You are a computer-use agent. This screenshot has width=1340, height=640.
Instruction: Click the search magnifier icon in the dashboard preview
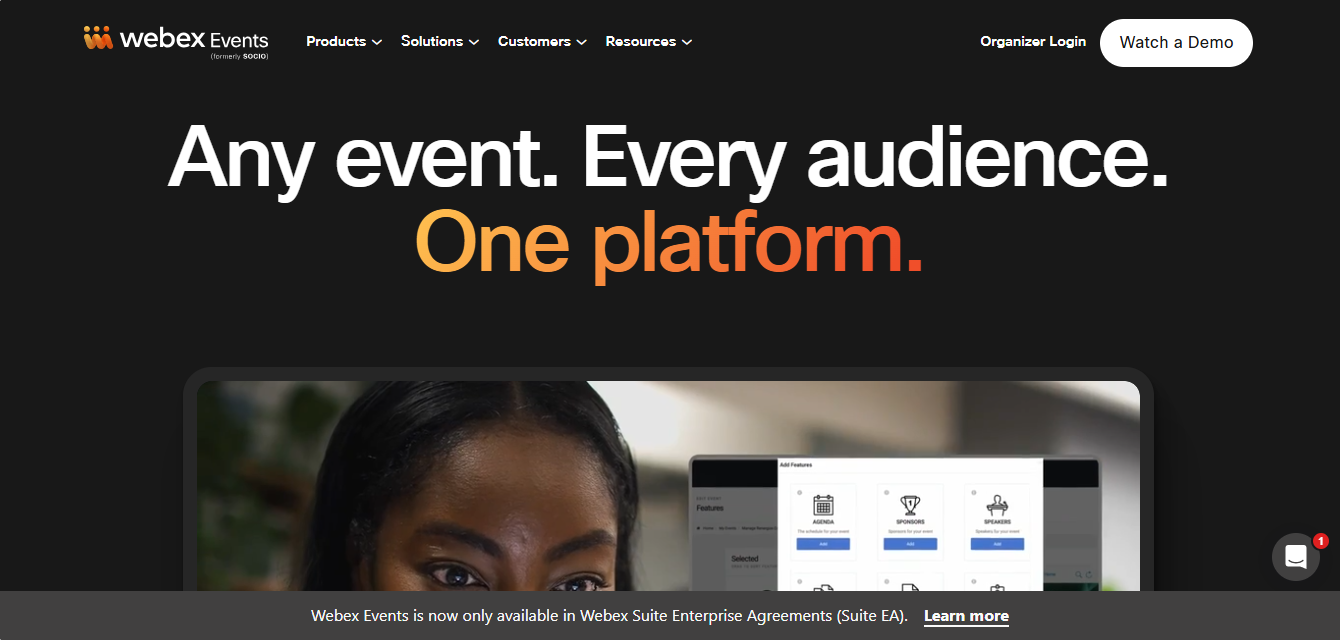1078,574
